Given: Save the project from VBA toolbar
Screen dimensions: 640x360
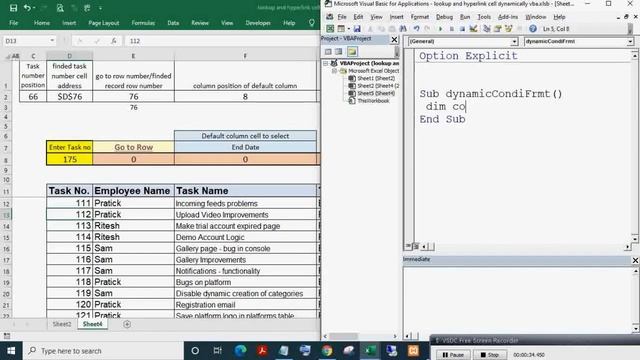Looking at the screenshot, I should [x=357, y=29].
